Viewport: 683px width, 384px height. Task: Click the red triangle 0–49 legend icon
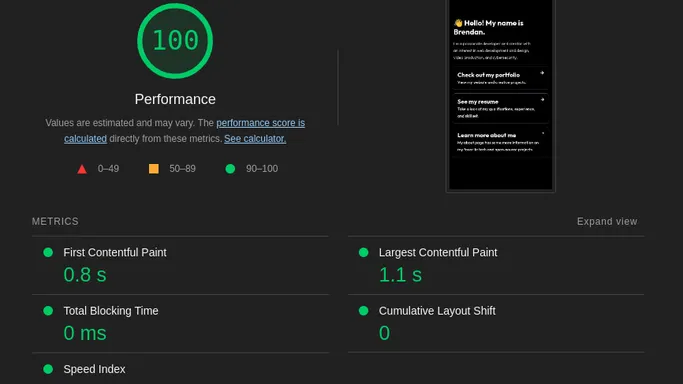[82, 169]
